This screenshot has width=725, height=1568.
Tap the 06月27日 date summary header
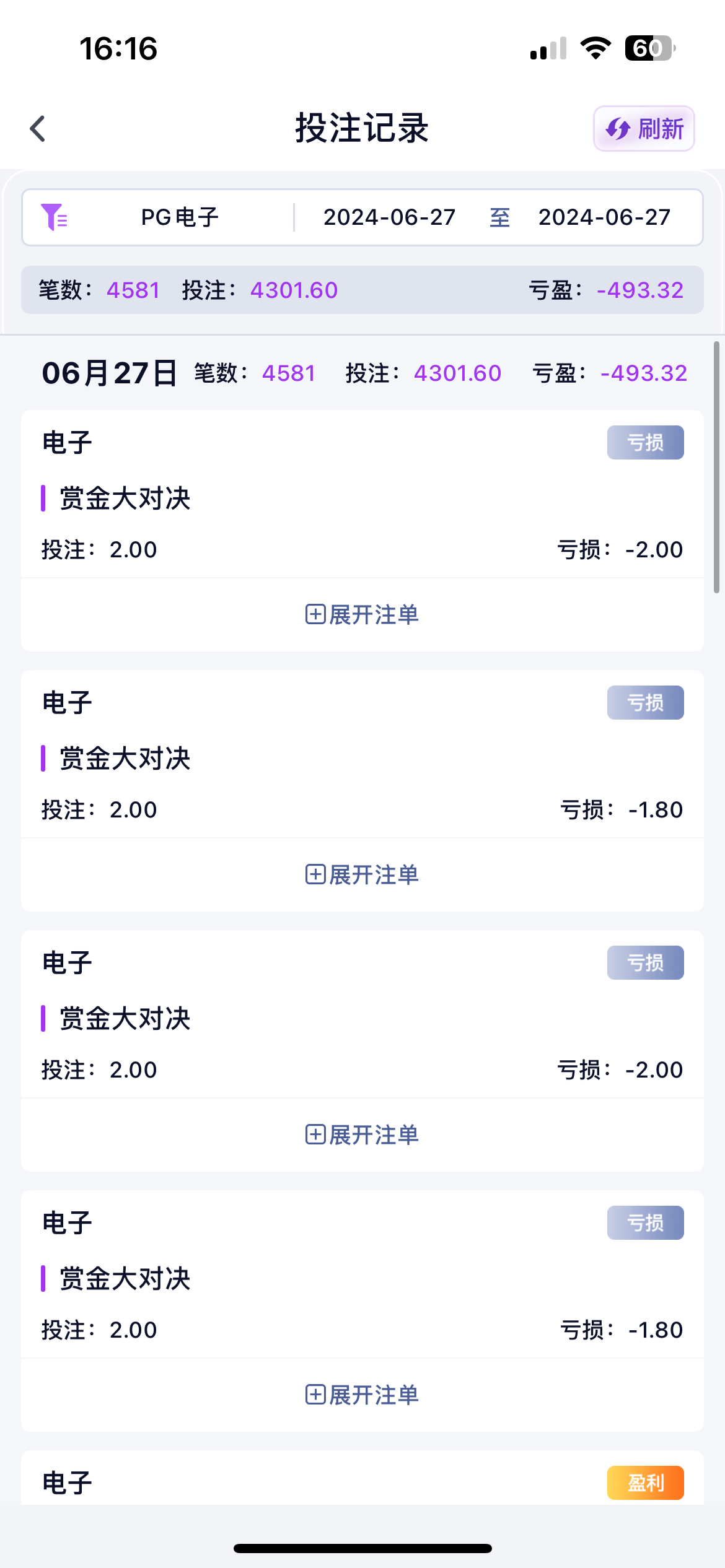coord(110,373)
